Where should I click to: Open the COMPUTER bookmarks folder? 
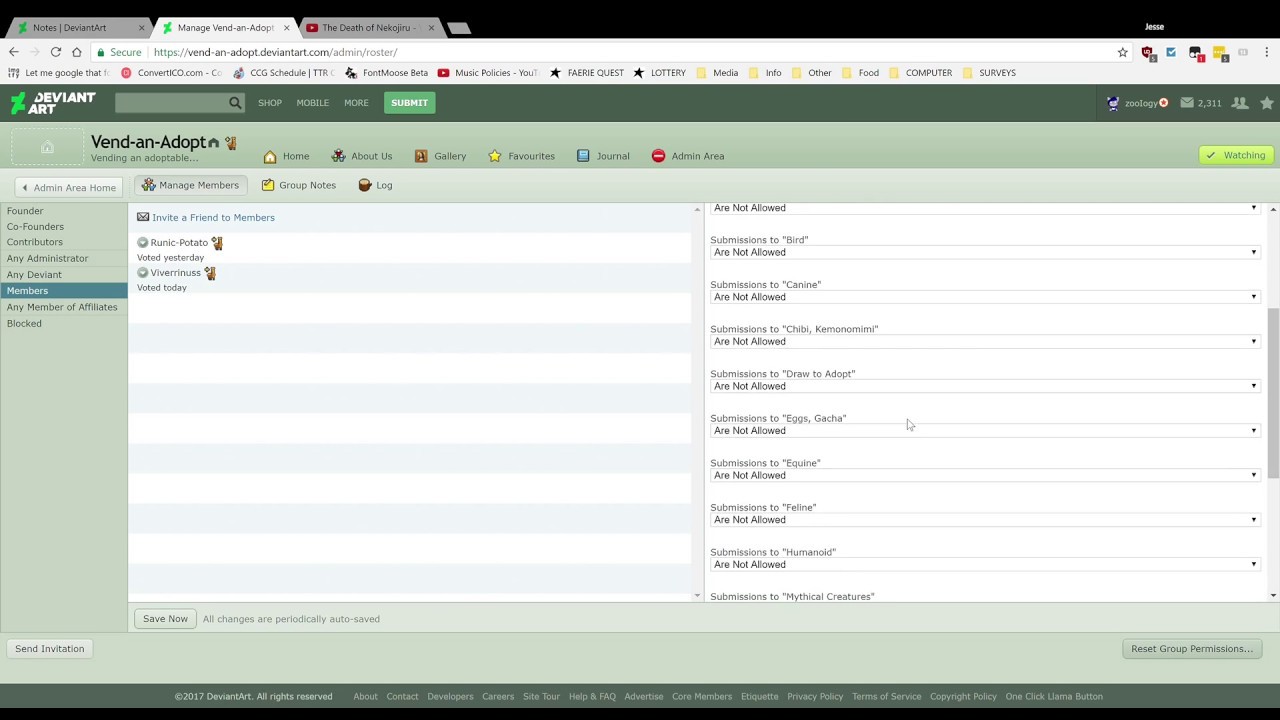click(921, 72)
